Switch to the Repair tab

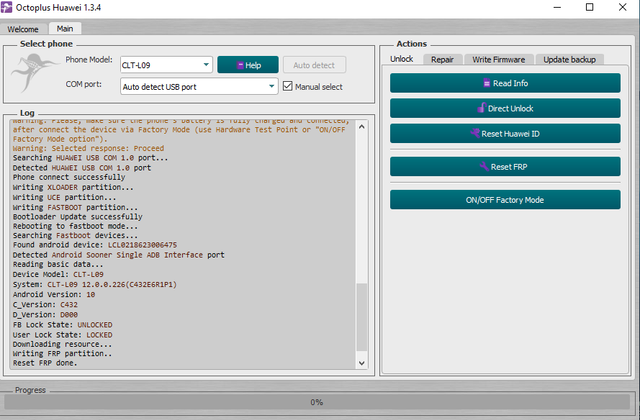(442, 60)
